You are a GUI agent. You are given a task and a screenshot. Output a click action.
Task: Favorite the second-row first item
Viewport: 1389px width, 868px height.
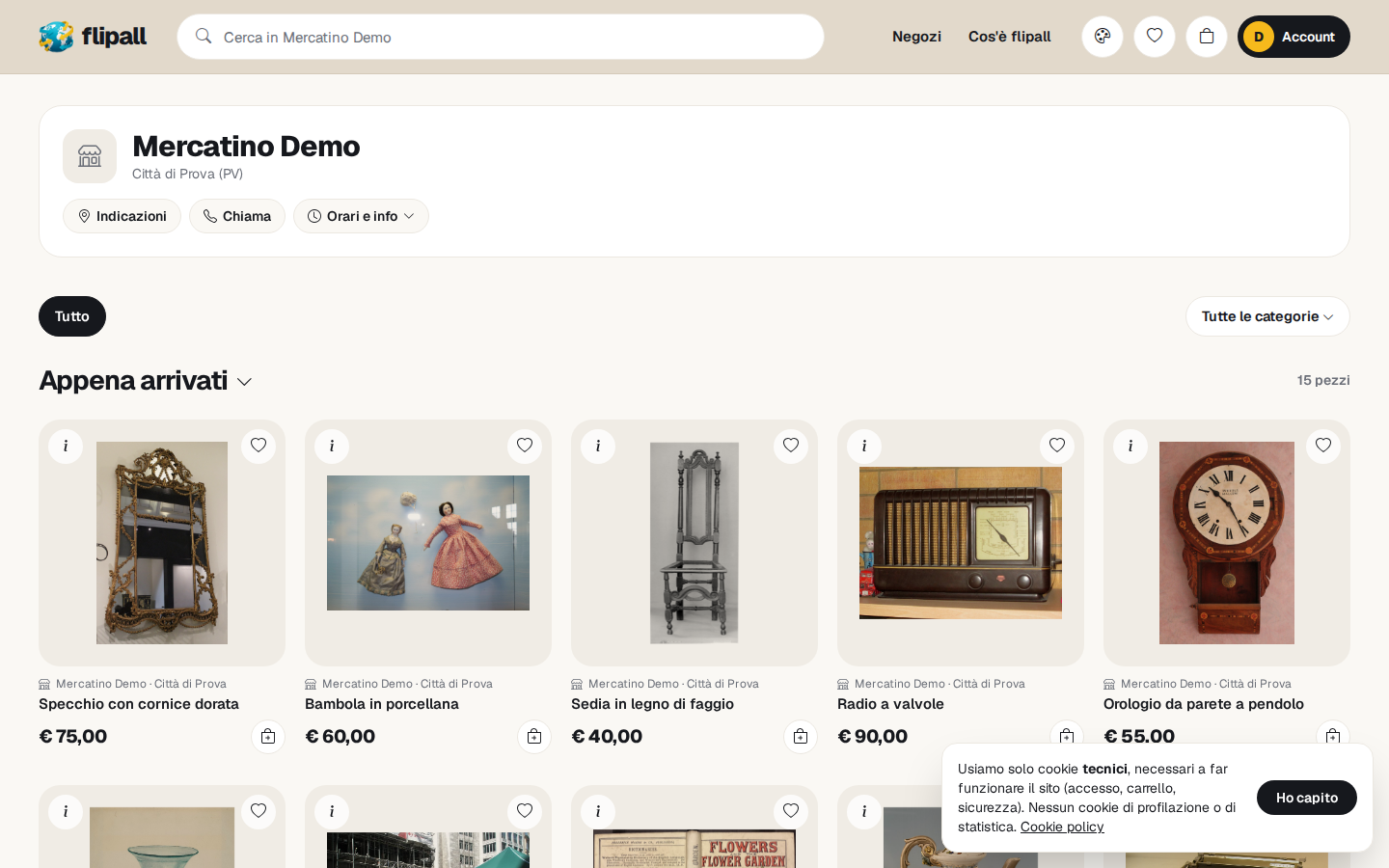[259, 811]
